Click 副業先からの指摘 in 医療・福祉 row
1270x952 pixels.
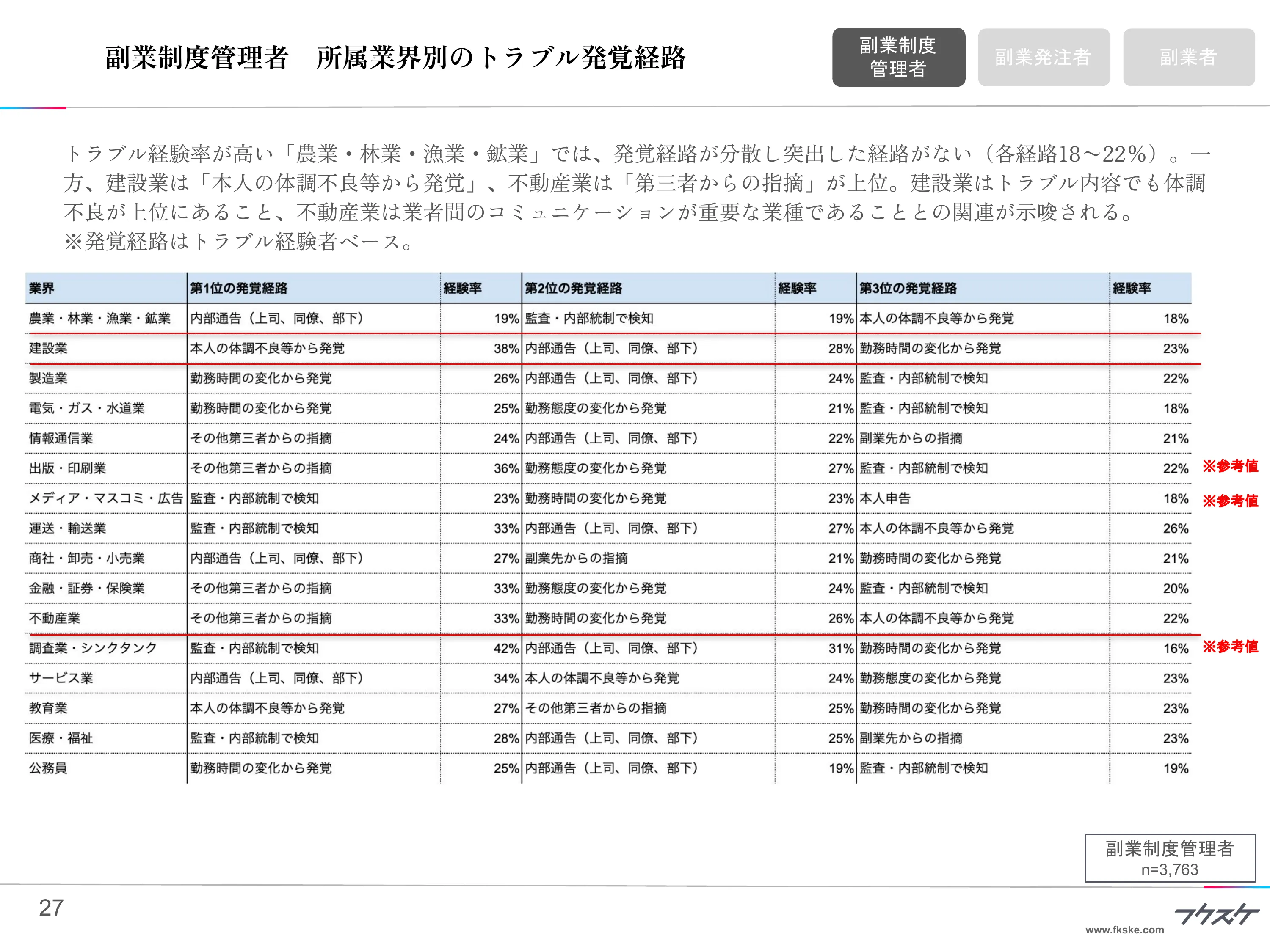pyautogui.click(x=911, y=738)
